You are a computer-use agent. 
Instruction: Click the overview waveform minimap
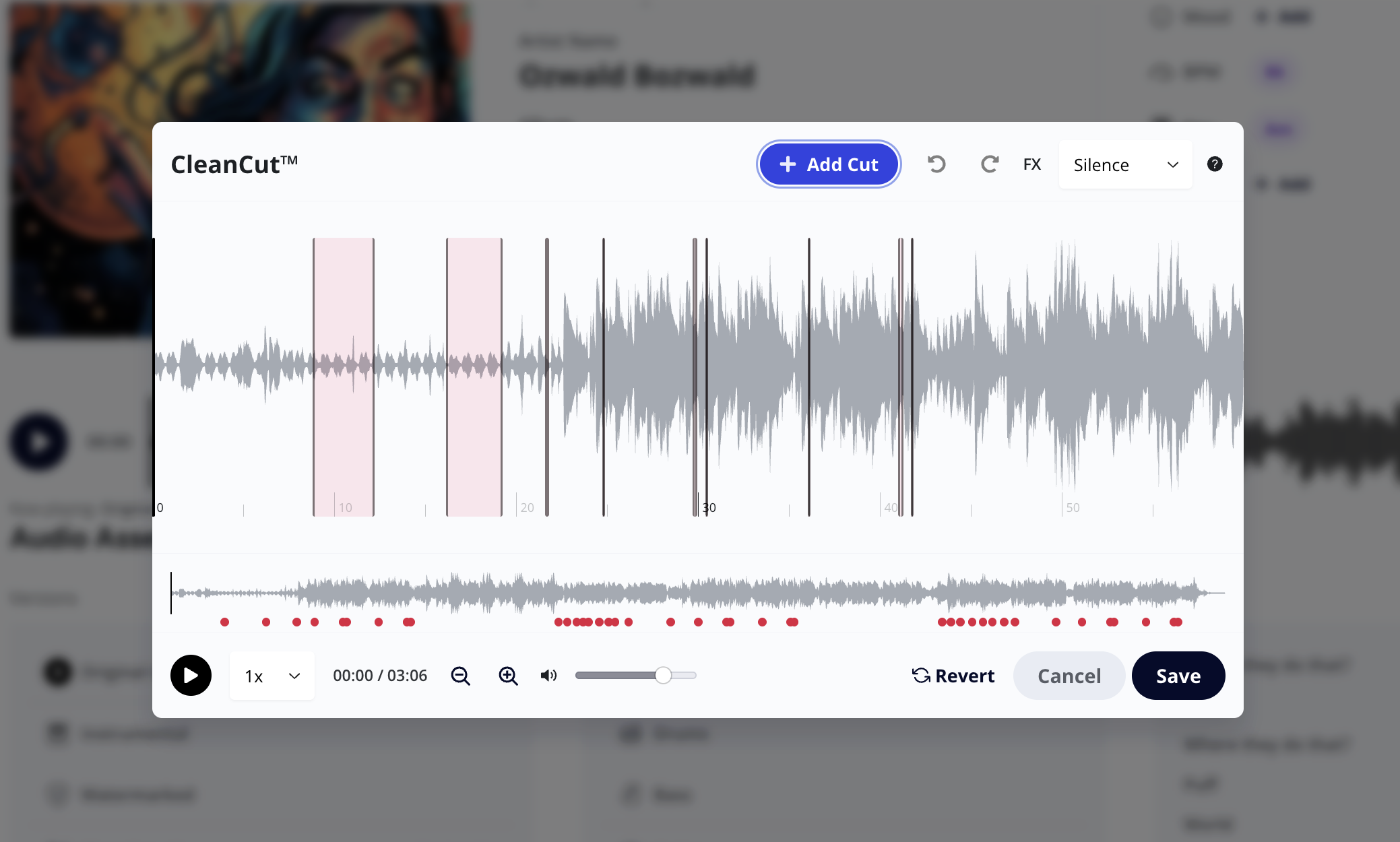697,593
